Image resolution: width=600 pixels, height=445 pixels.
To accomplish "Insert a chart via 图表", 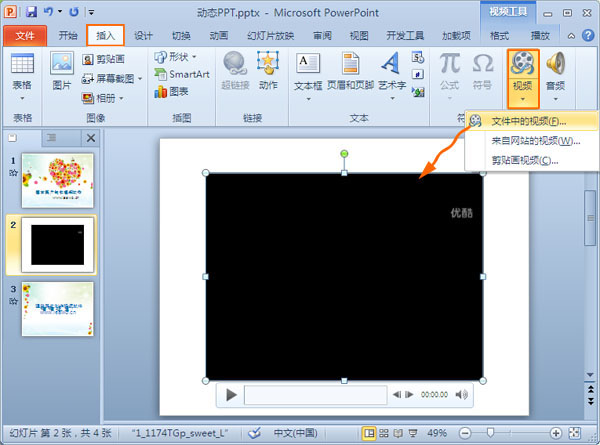I will 171,91.
